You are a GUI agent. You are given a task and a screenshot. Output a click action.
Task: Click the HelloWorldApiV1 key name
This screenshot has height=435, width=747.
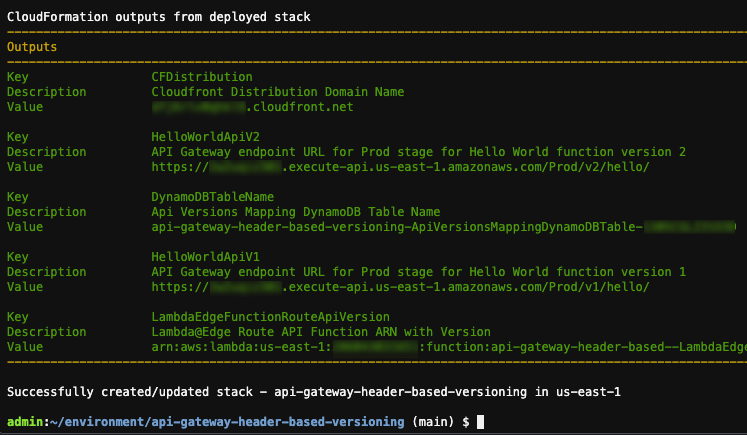tap(205, 257)
